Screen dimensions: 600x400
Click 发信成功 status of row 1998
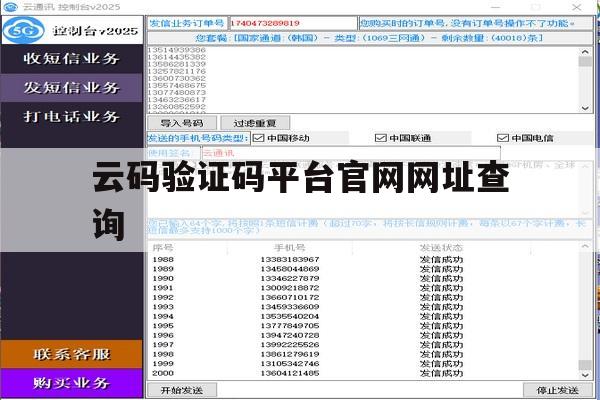[441, 354]
